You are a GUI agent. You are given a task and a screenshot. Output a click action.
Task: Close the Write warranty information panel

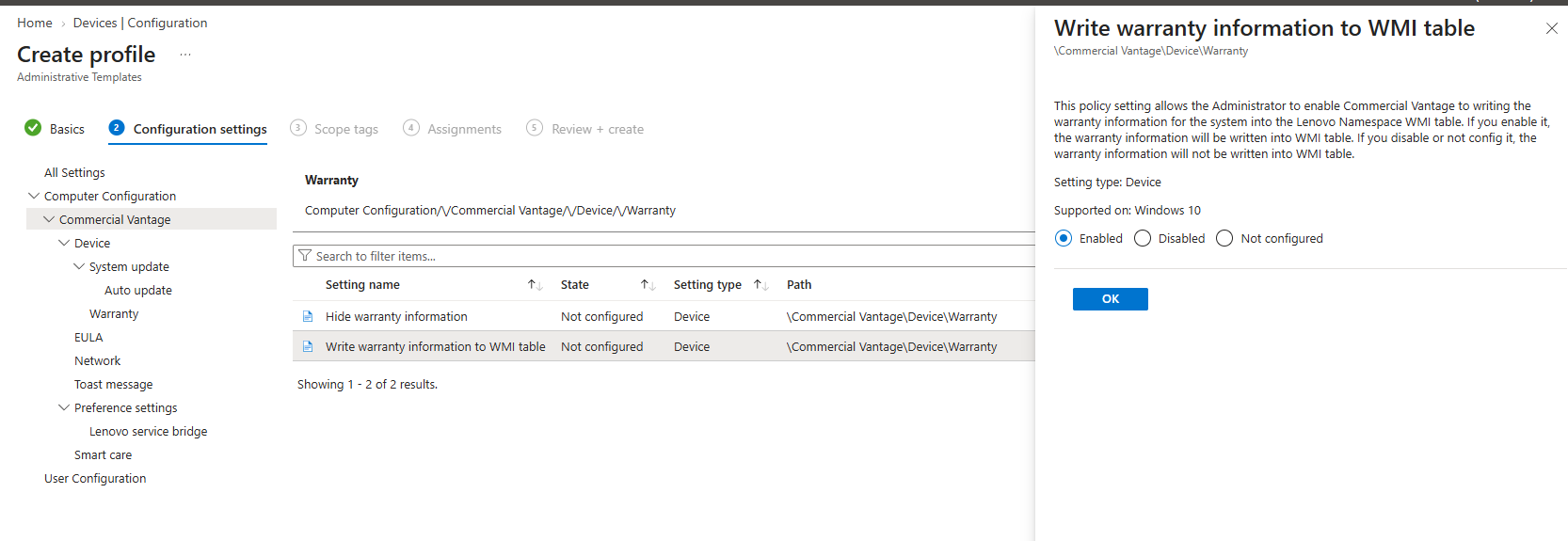(x=1551, y=28)
